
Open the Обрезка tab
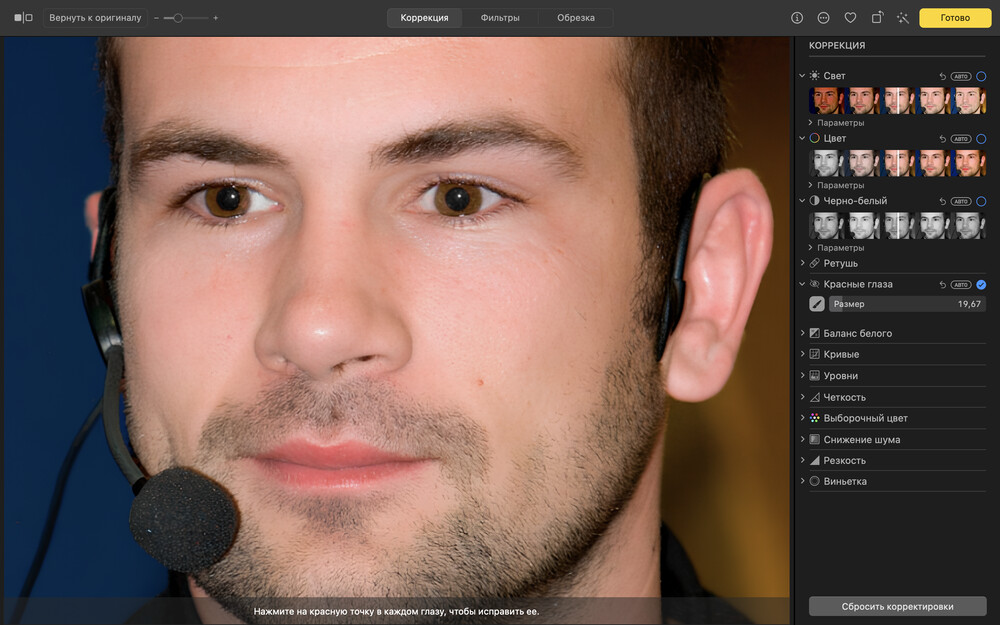(x=575, y=18)
